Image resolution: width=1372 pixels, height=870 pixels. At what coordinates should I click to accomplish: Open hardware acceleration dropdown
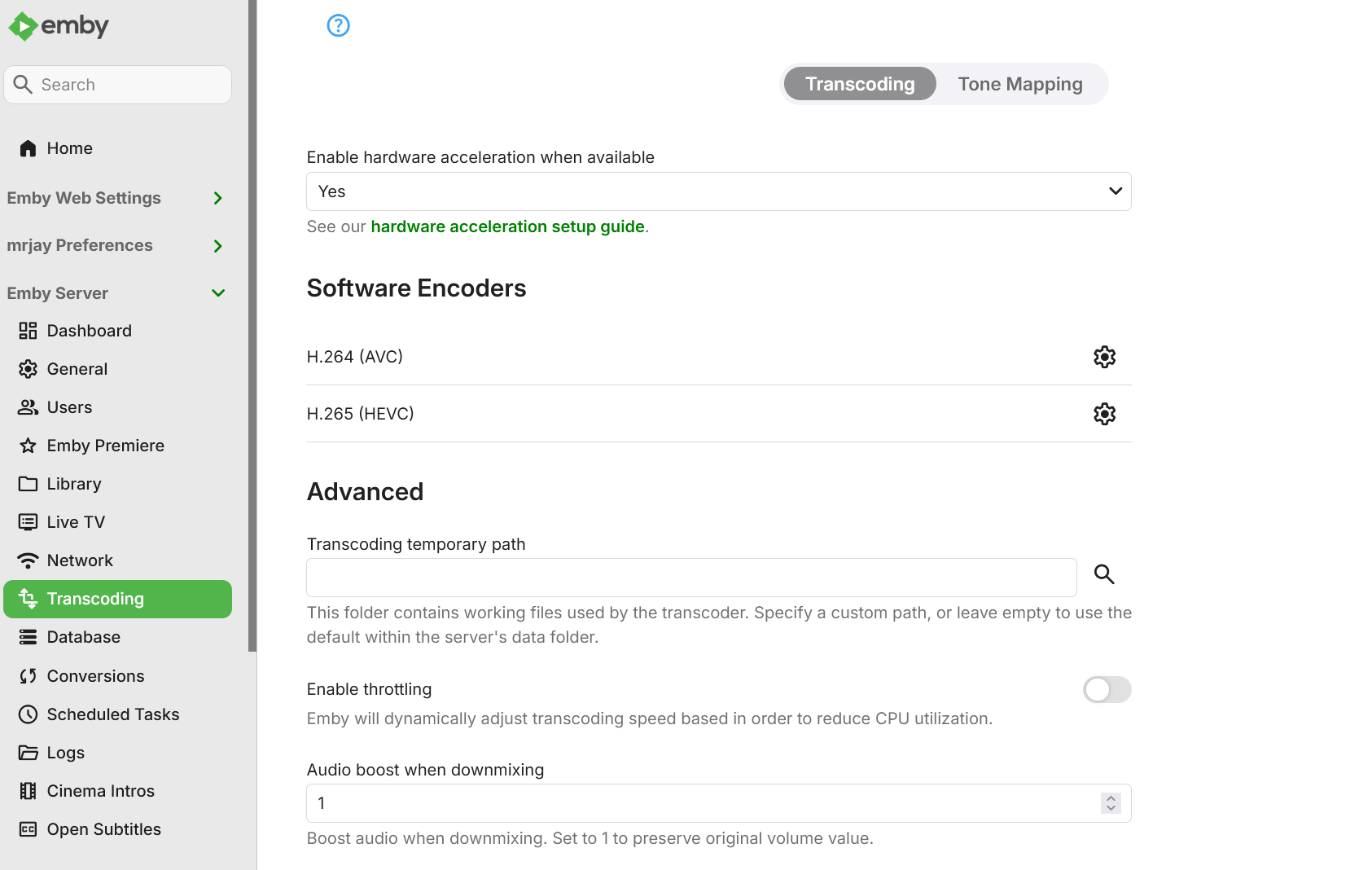pyautogui.click(x=718, y=191)
